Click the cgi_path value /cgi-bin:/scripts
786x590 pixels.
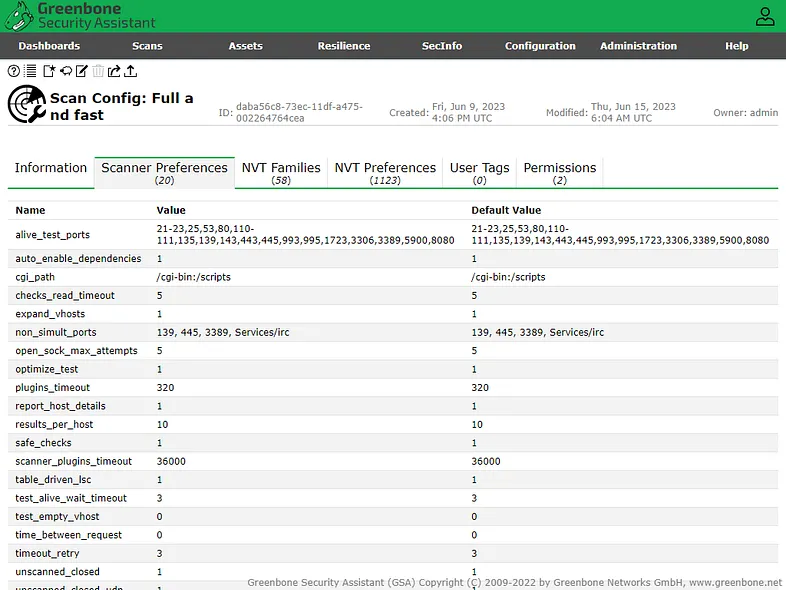point(193,277)
